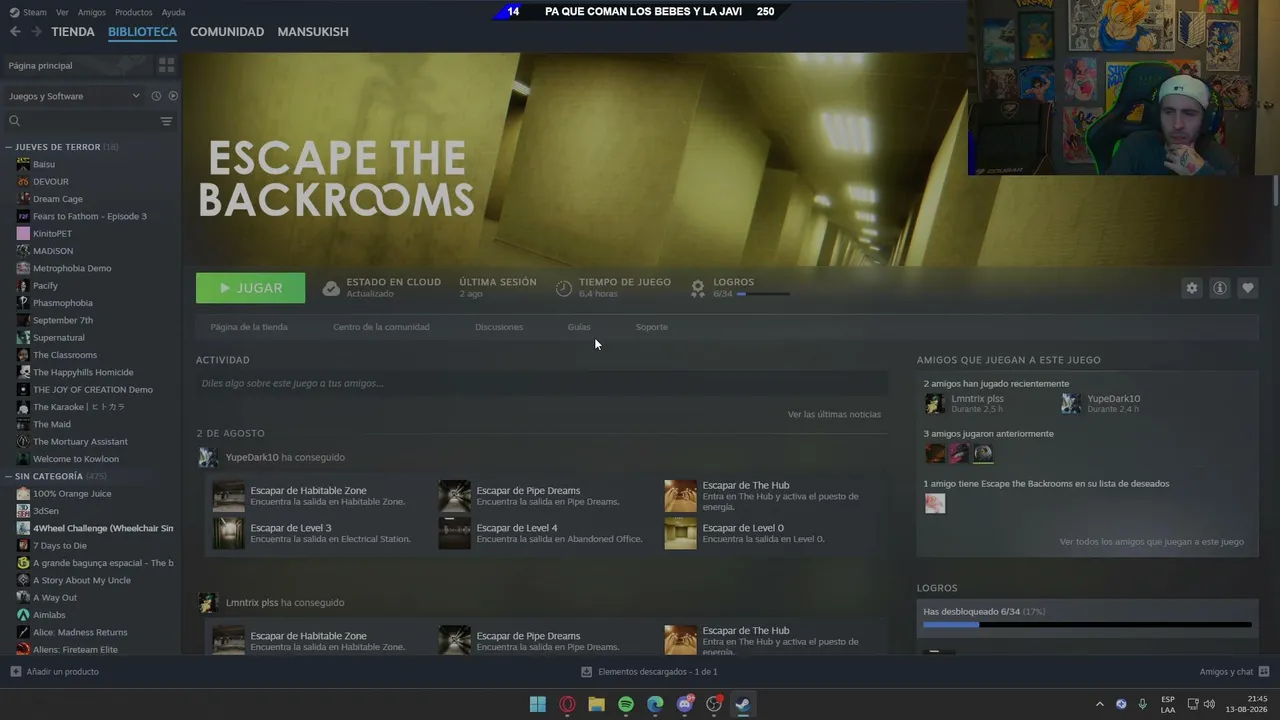Open Centro de la comunidad link
Image resolution: width=1280 pixels, height=720 pixels.
381,327
